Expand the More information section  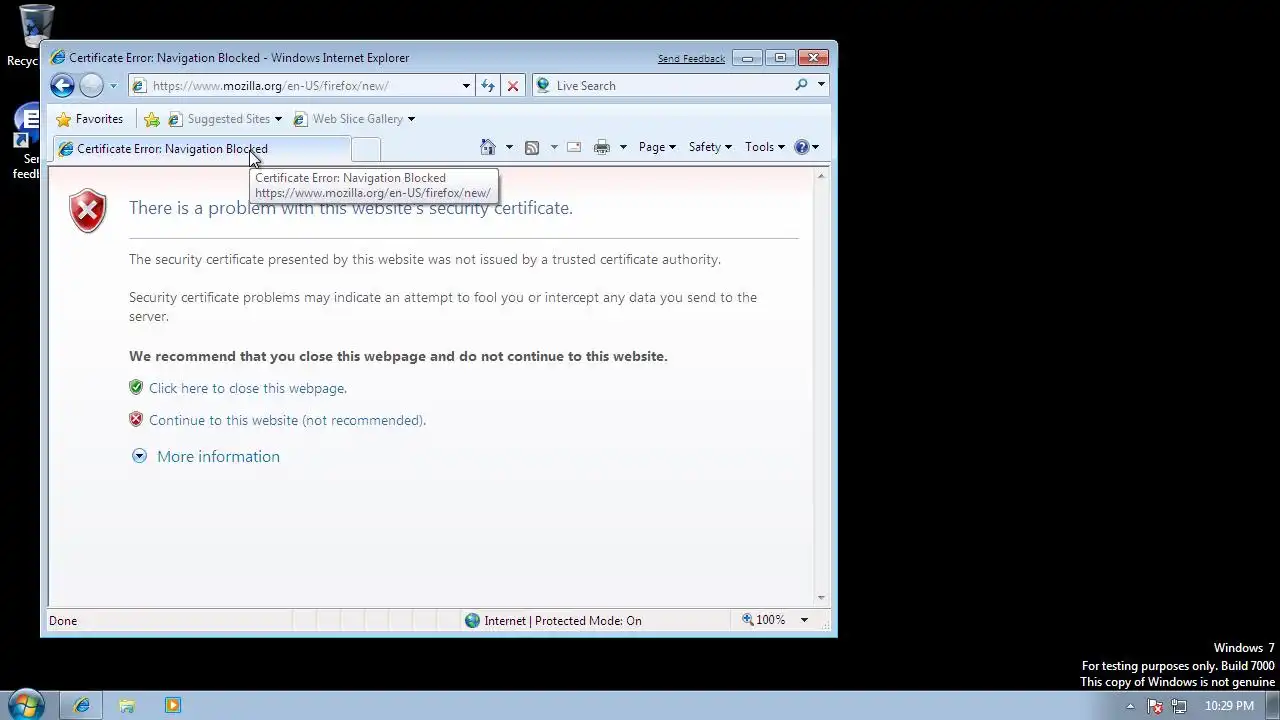click(x=206, y=456)
